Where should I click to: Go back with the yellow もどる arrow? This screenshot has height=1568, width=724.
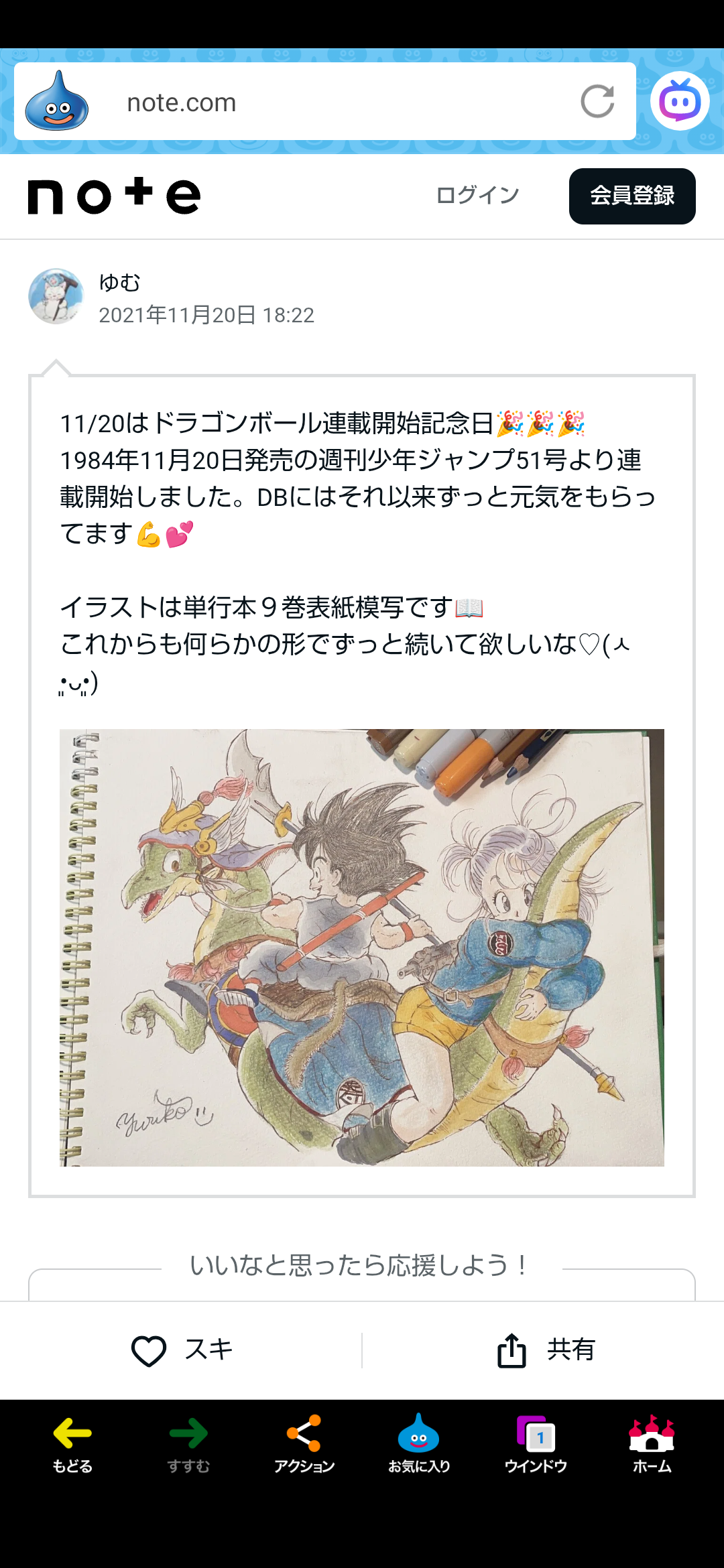tap(72, 1445)
